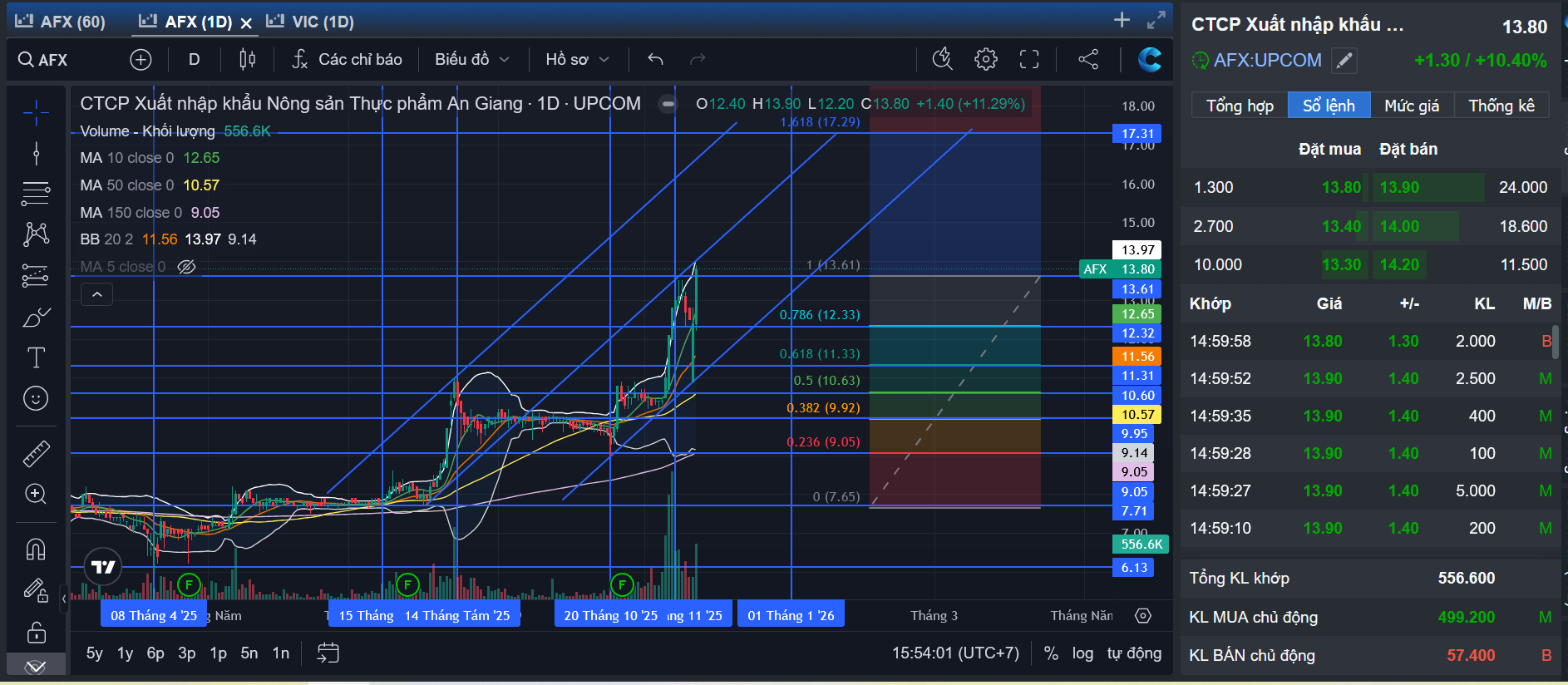Select the 6p time range
The height and width of the screenshot is (685, 1568).
point(155,653)
